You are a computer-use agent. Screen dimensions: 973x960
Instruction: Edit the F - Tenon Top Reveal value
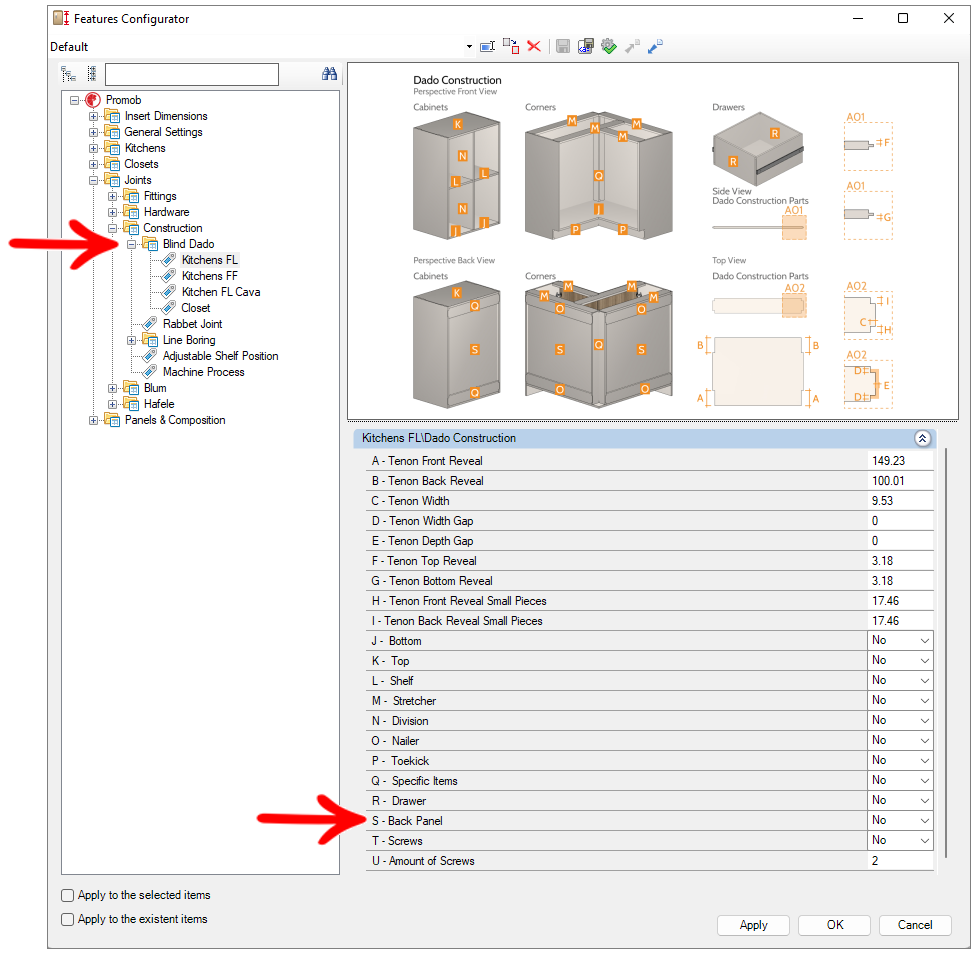(900, 561)
